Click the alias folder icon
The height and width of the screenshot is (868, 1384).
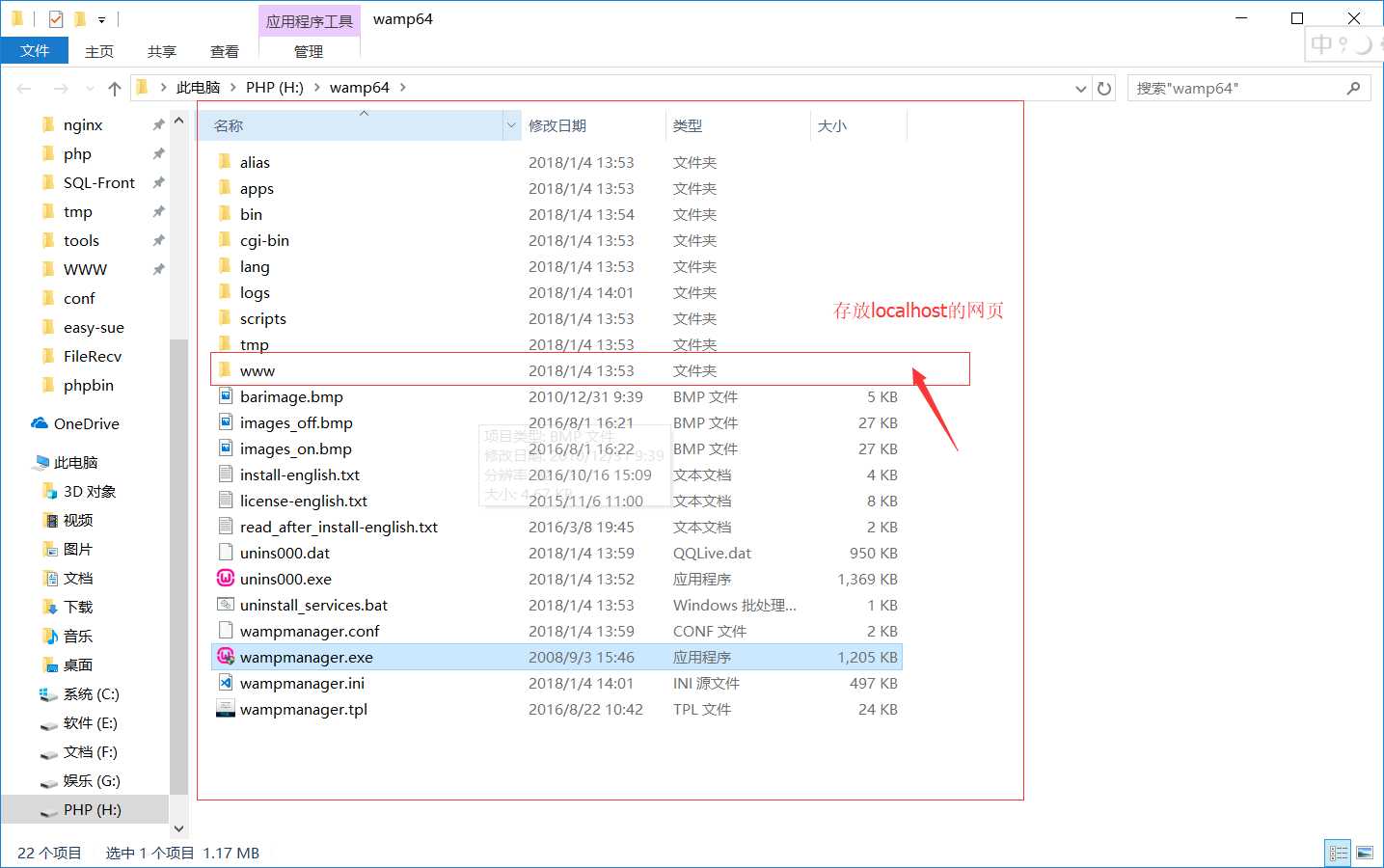pyautogui.click(x=225, y=161)
